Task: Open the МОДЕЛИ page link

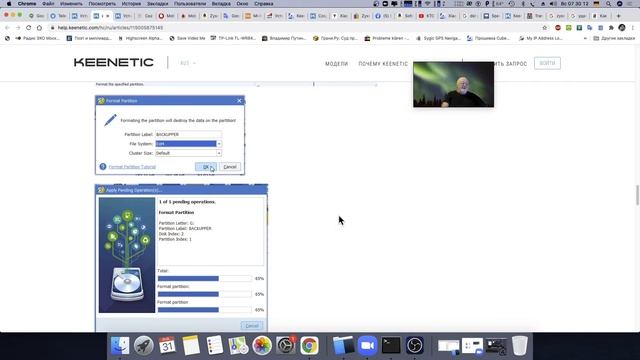Action: (x=337, y=64)
